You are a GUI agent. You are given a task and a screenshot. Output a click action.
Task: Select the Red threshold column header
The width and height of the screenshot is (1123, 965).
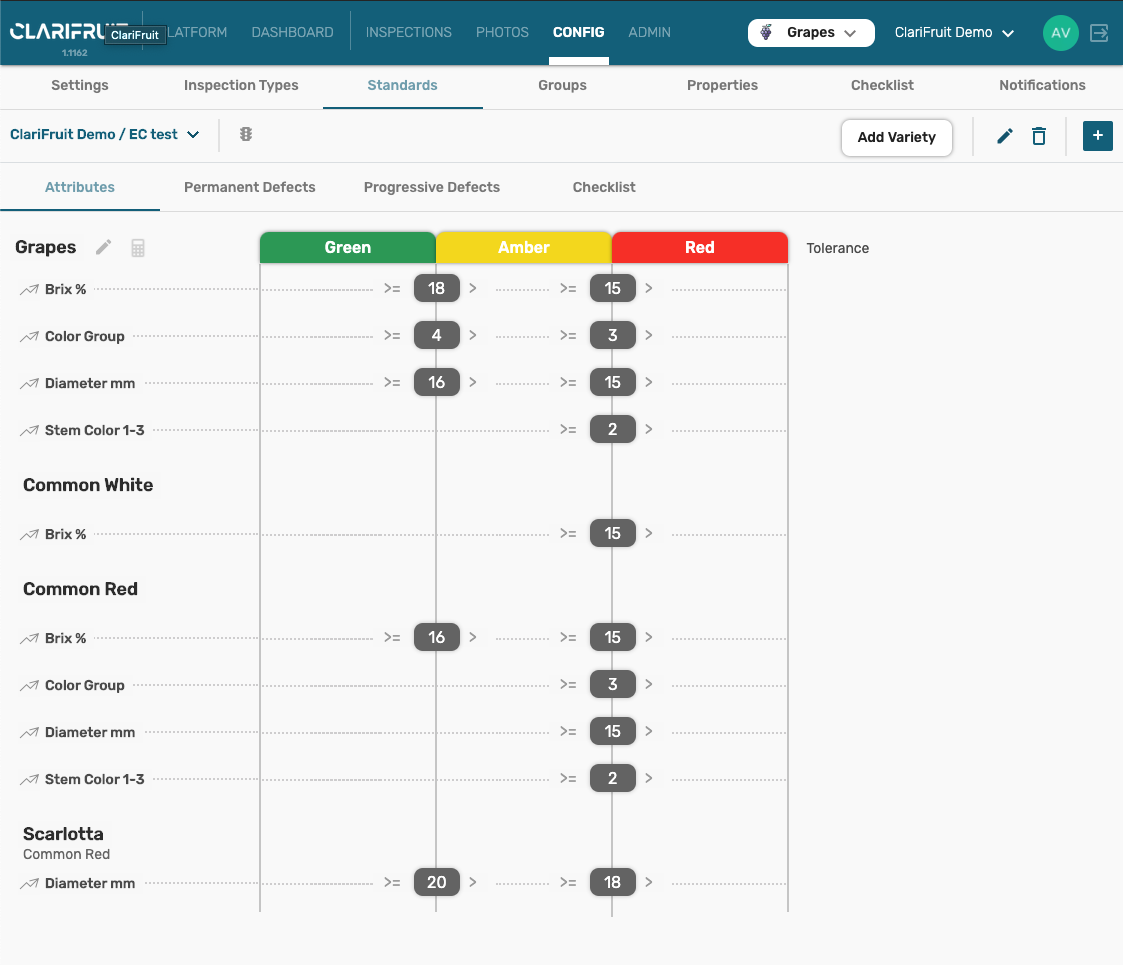699,248
